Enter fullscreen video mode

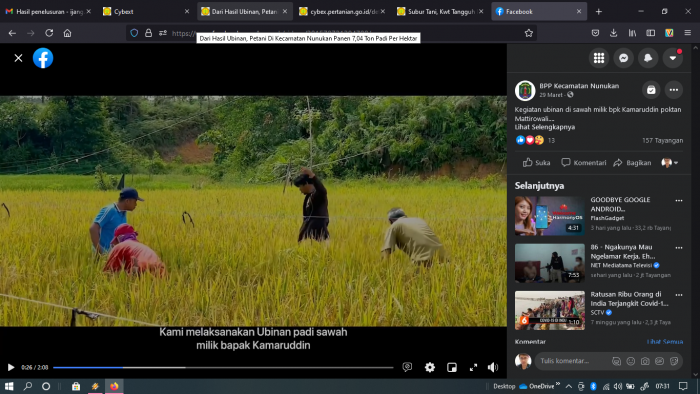(x=473, y=367)
